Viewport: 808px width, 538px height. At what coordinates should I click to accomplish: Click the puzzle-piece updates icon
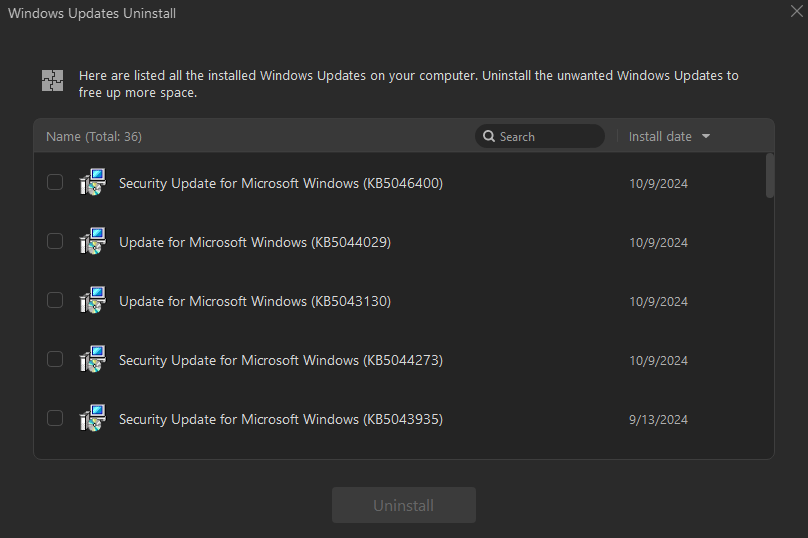(x=53, y=81)
